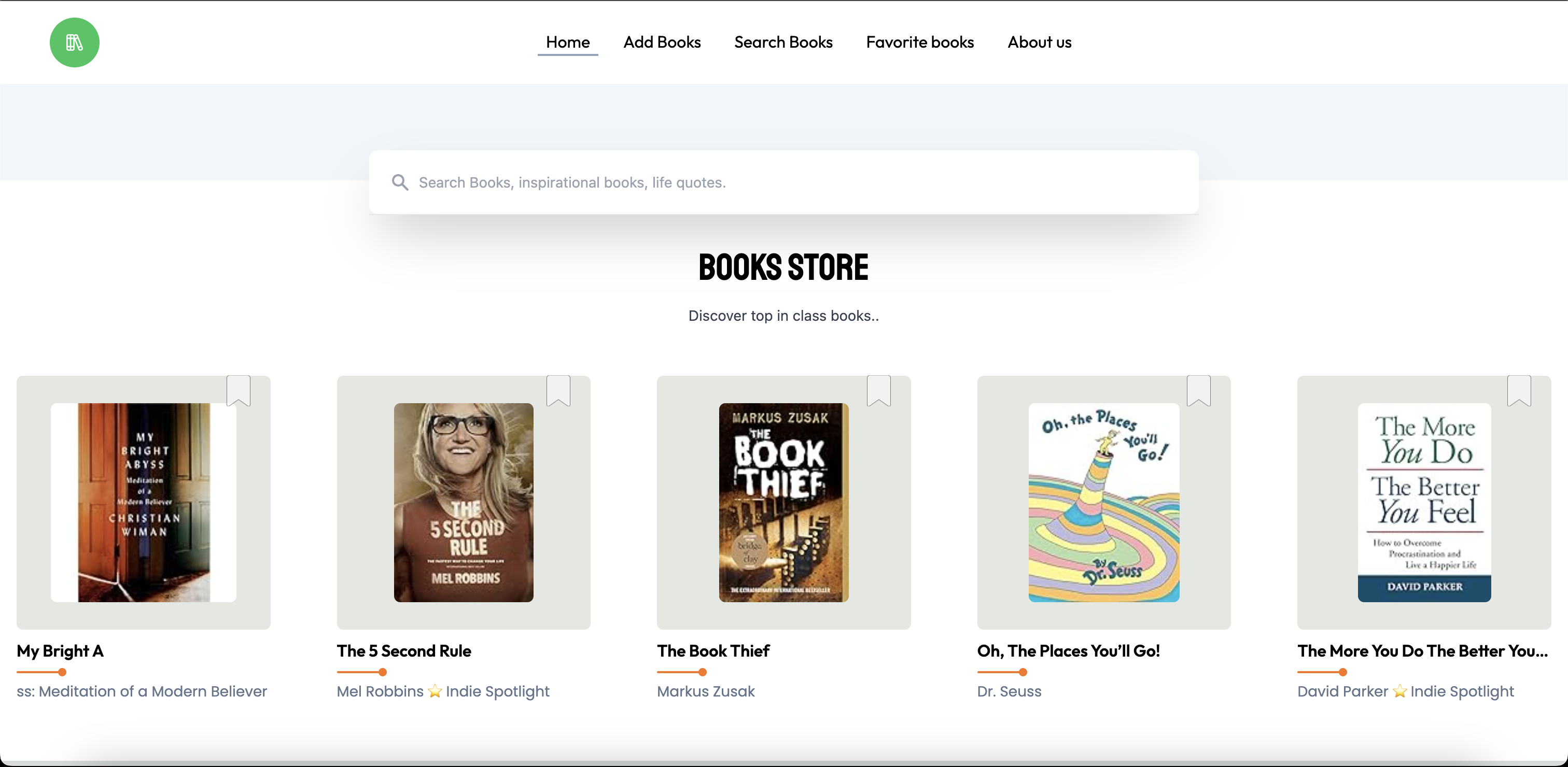Open the Dr. Seuss book cover
Viewport: 1568px width, 767px height.
1103,502
